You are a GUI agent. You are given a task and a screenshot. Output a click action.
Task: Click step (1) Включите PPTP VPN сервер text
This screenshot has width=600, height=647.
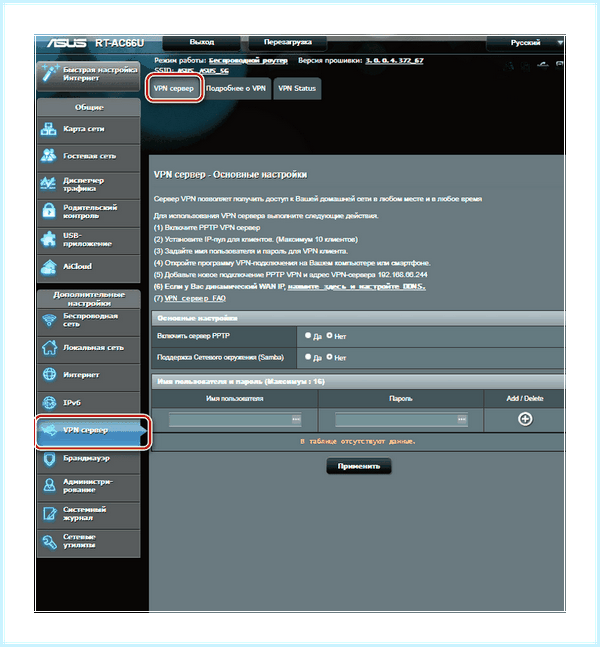[x=207, y=228]
